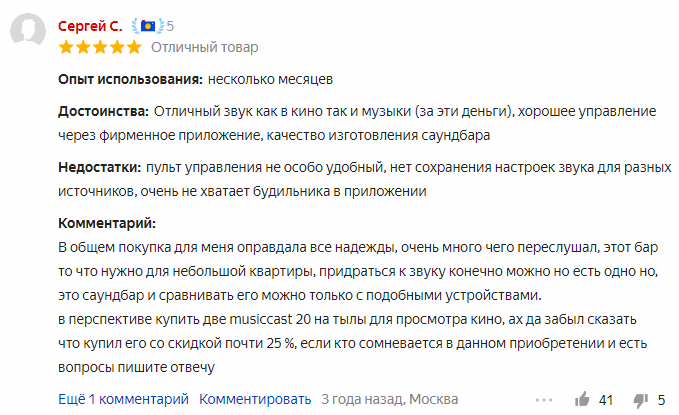The width and height of the screenshot is (679, 415).
Task: Expand the "Ещё 1 комментарий" thread
Action: (x=123, y=399)
